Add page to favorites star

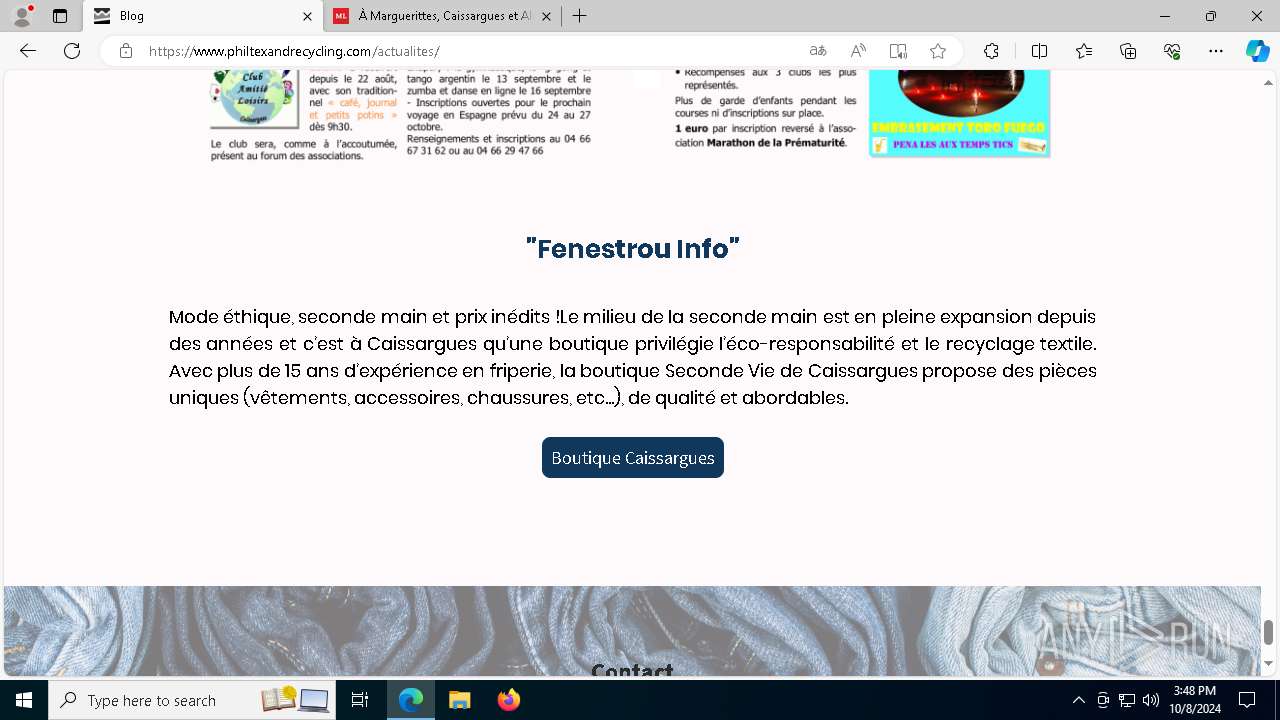[x=938, y=51]
